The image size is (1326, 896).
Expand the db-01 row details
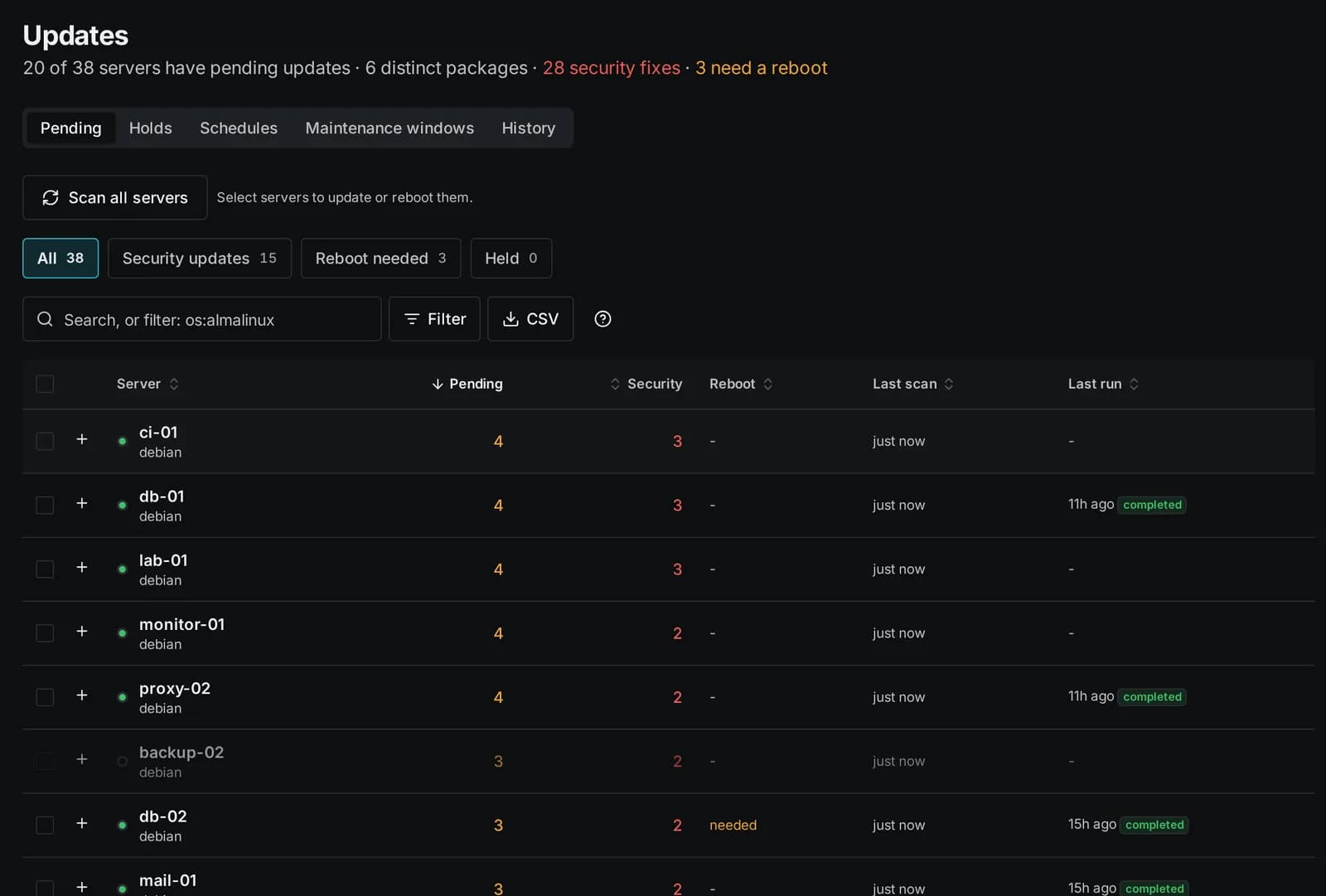point(82,503)
